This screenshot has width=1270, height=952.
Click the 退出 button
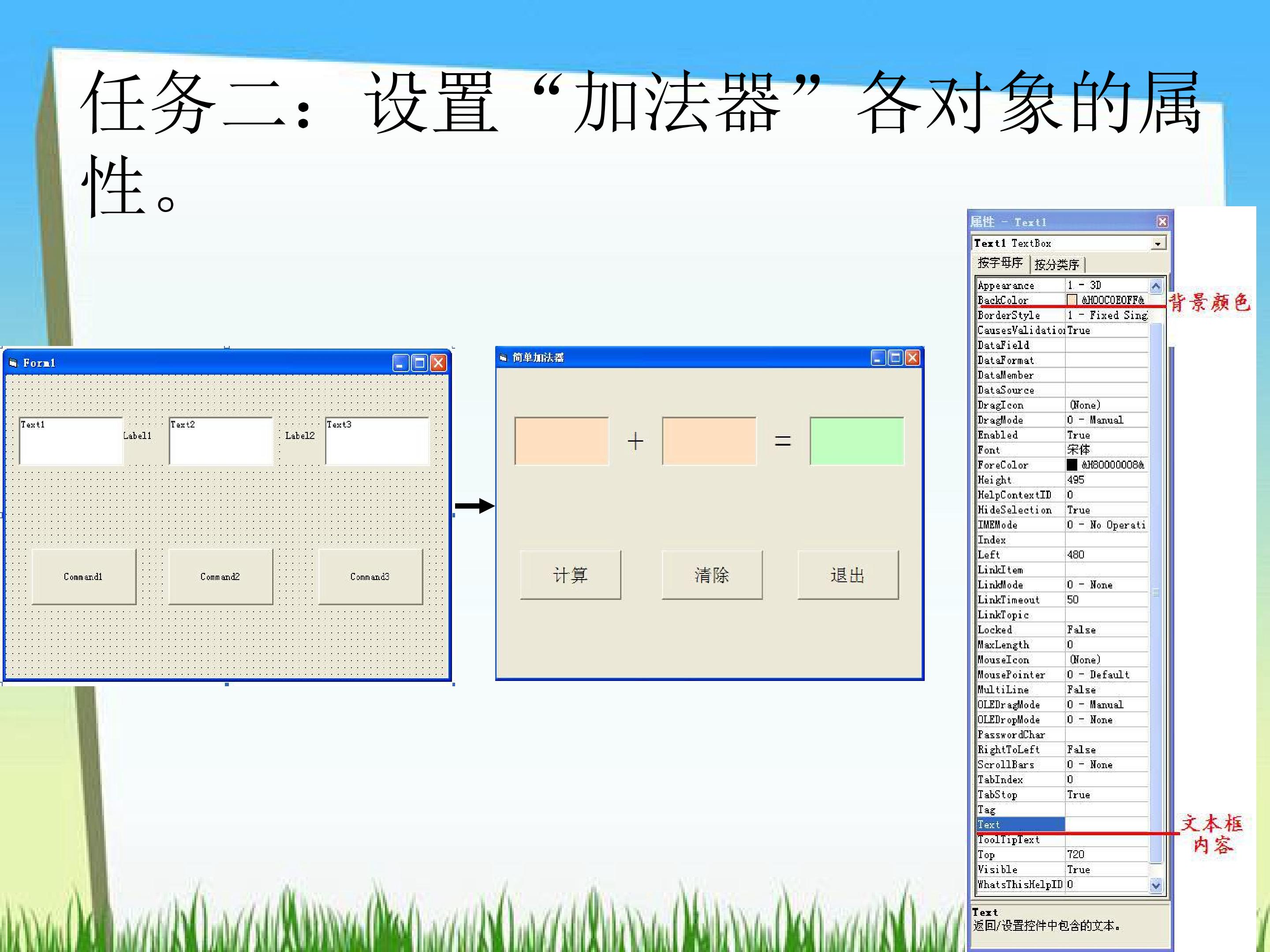pos(848,575)
